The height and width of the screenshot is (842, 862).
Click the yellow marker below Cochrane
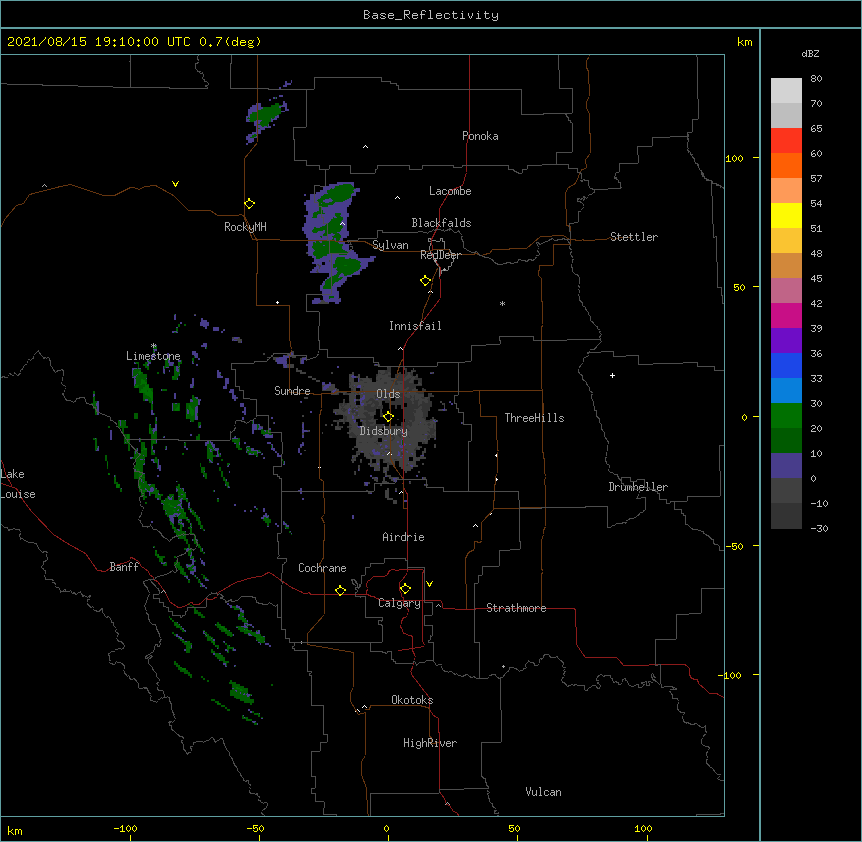pyautogui.click(x=340, y=590)
